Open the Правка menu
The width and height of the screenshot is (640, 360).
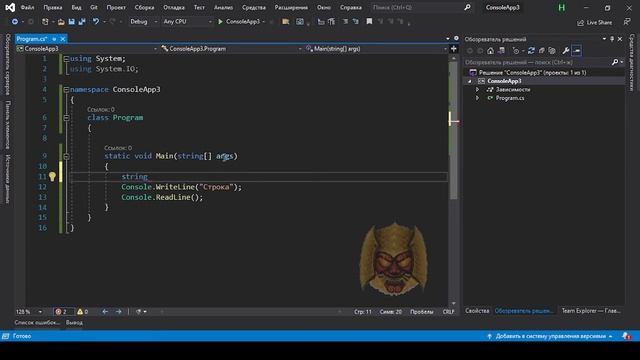tap(53, 7)
